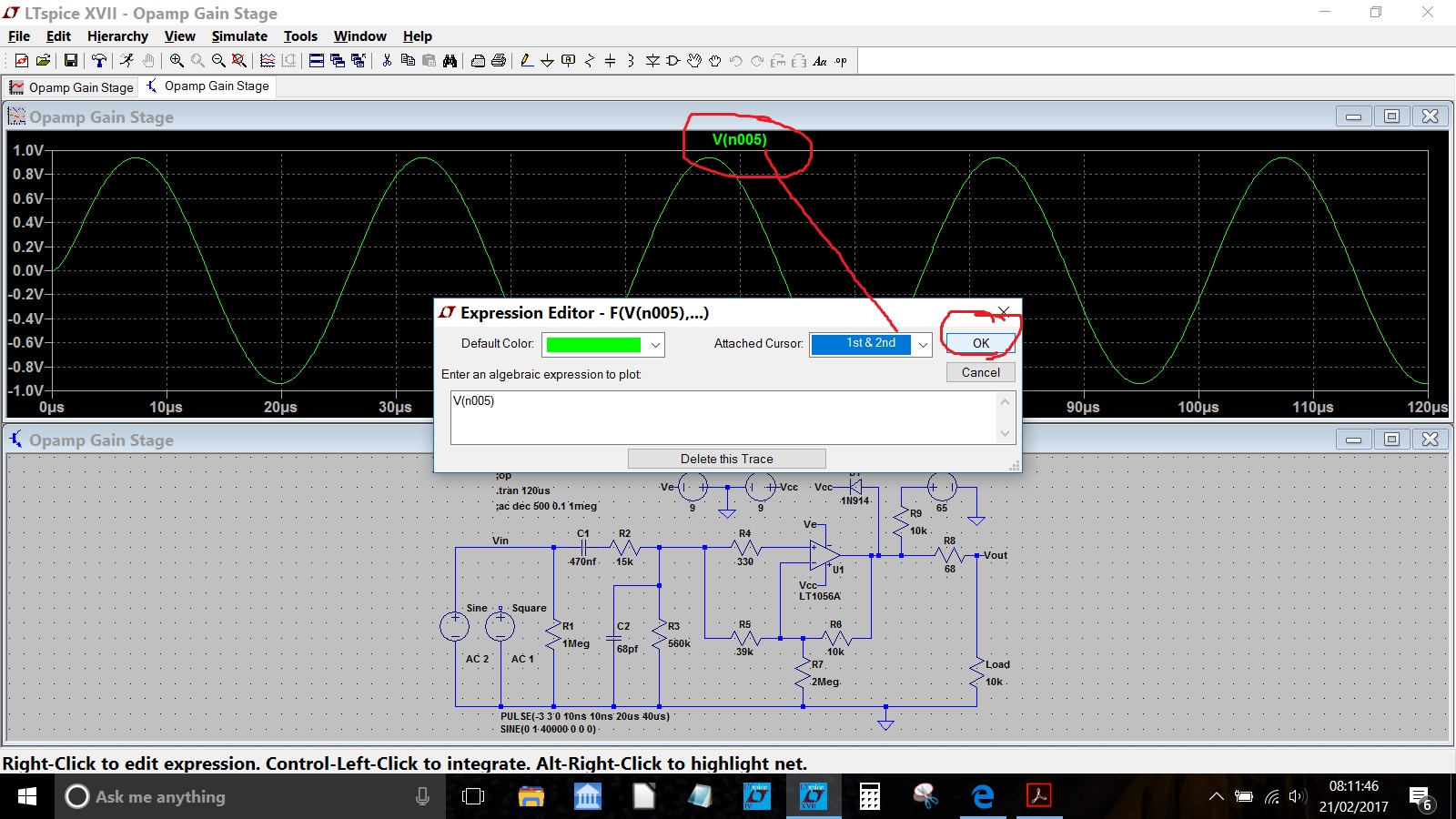Select the Place Inductor tool

(x=631, y=61)
